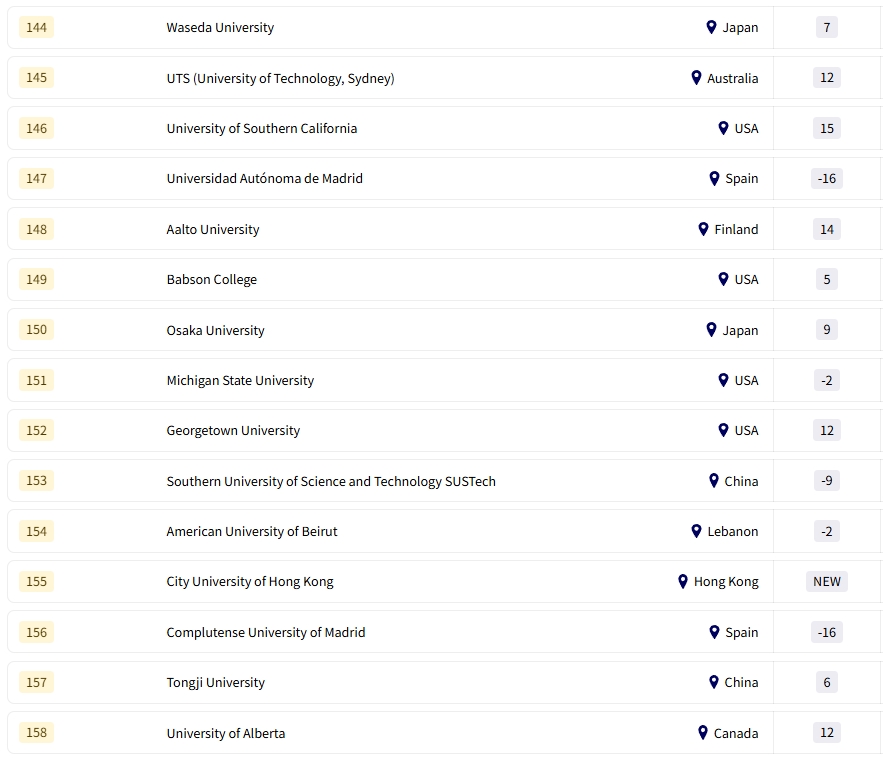Click the location pin beside Canada
Viewport: 883px width, 761px height.
pyautogui.click(x=703, y=733)
